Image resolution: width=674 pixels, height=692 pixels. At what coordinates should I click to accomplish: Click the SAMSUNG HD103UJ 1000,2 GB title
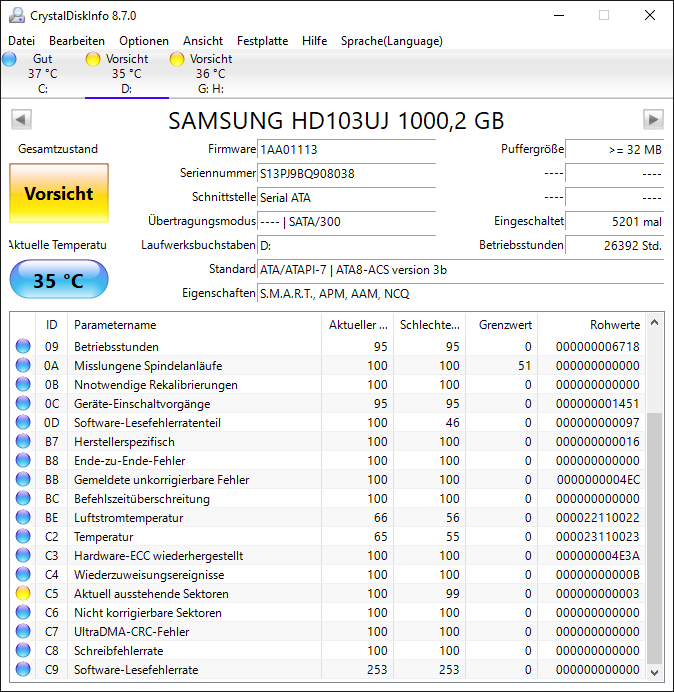(336, 120)
